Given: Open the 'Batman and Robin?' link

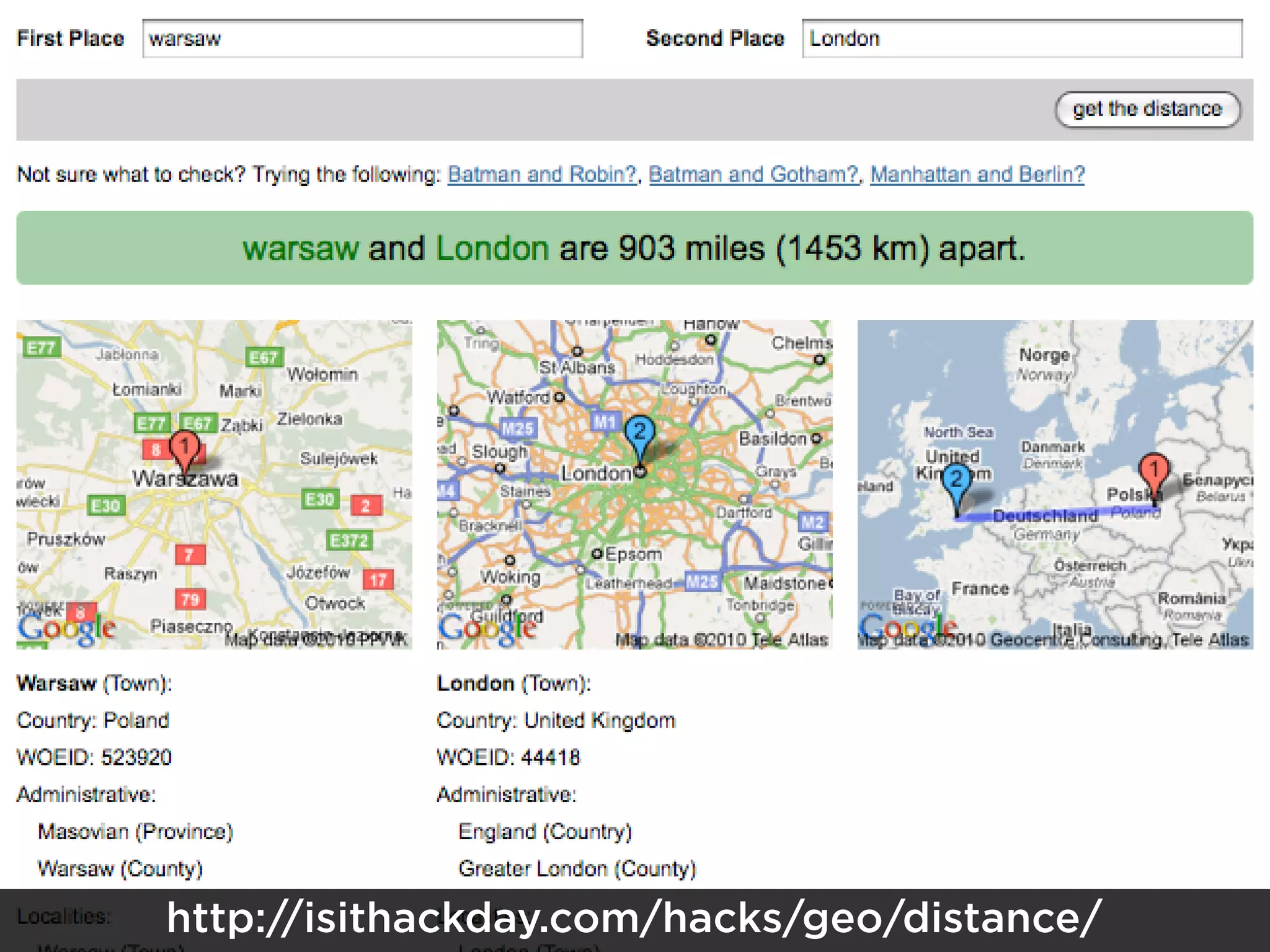Looking at the screenshot, I should pos(542,174).
